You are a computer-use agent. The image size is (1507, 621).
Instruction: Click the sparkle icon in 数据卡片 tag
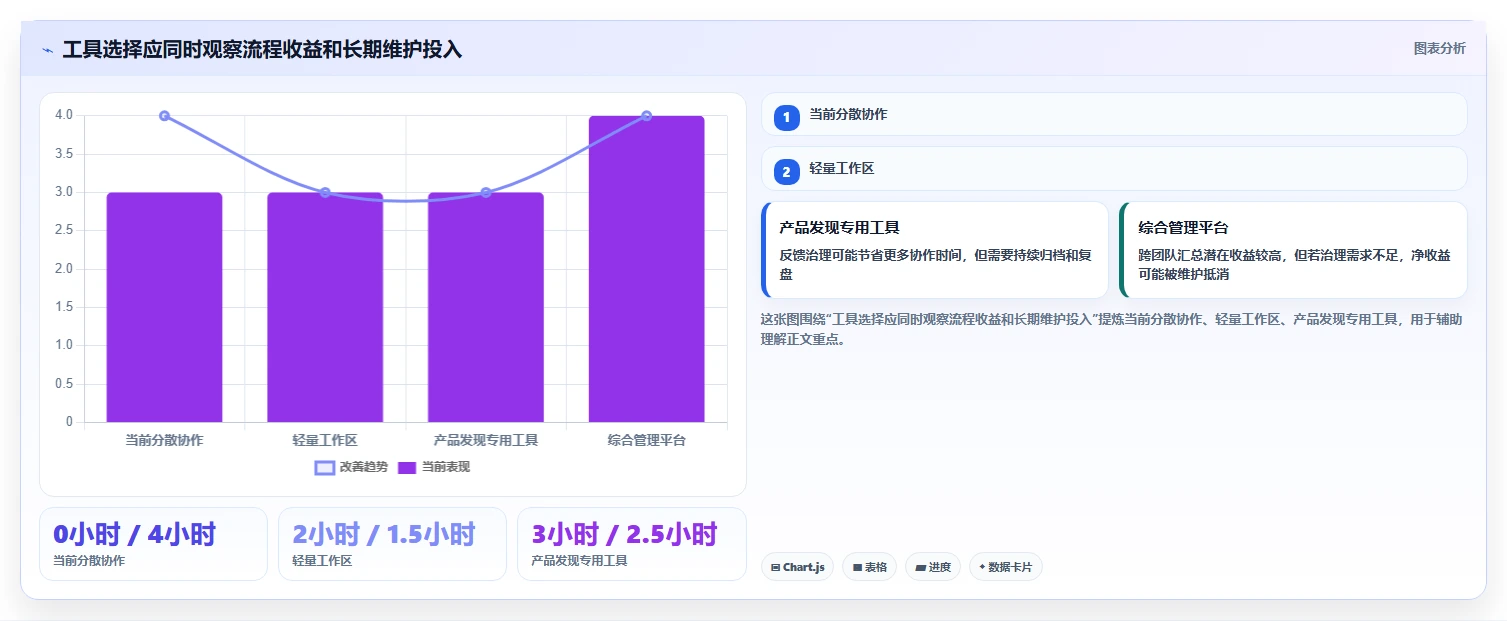982,567
